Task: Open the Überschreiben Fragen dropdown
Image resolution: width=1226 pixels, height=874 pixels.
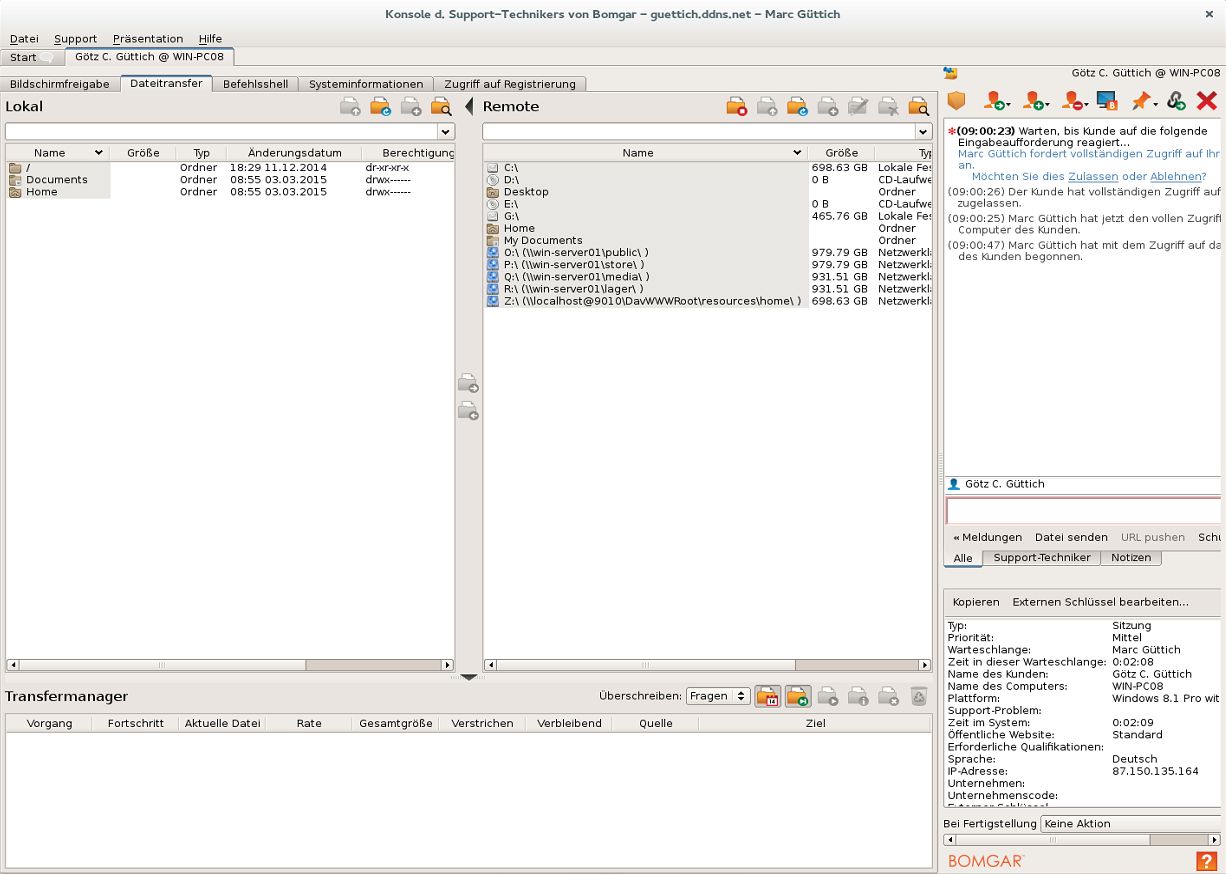Action: point(717,696)
